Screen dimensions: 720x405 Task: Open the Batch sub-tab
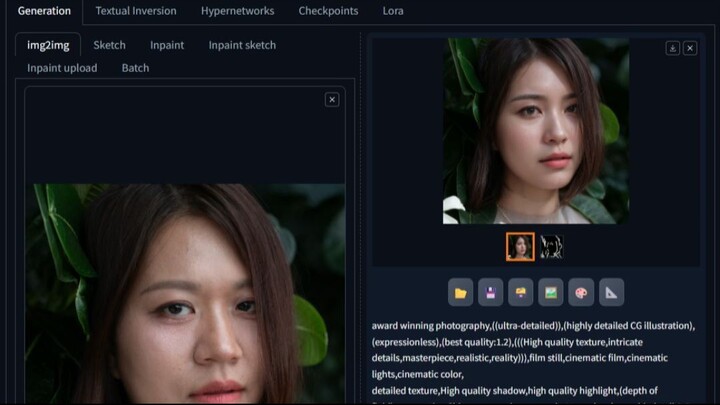[135, 68]
